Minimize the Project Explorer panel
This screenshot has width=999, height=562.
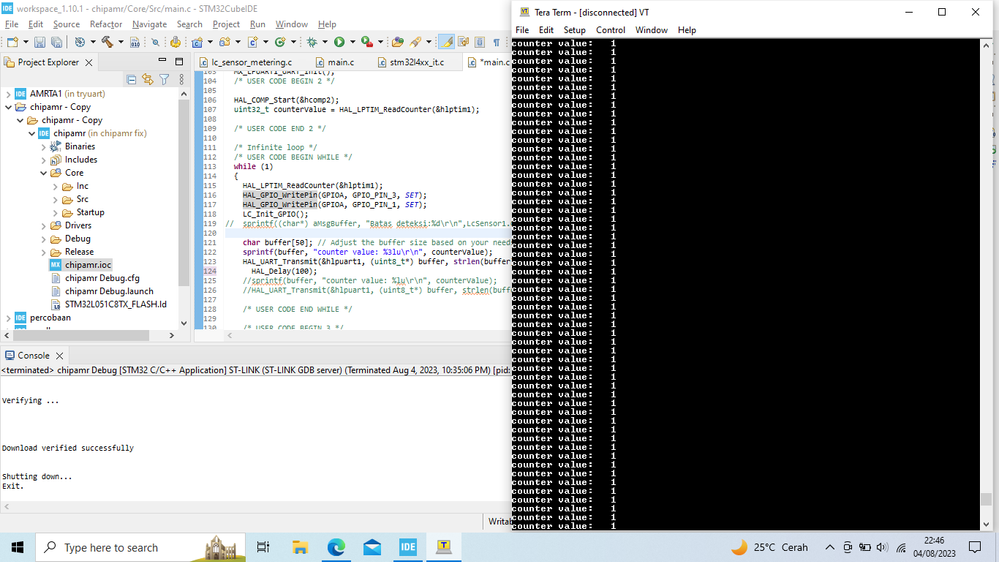coord(162,61)
